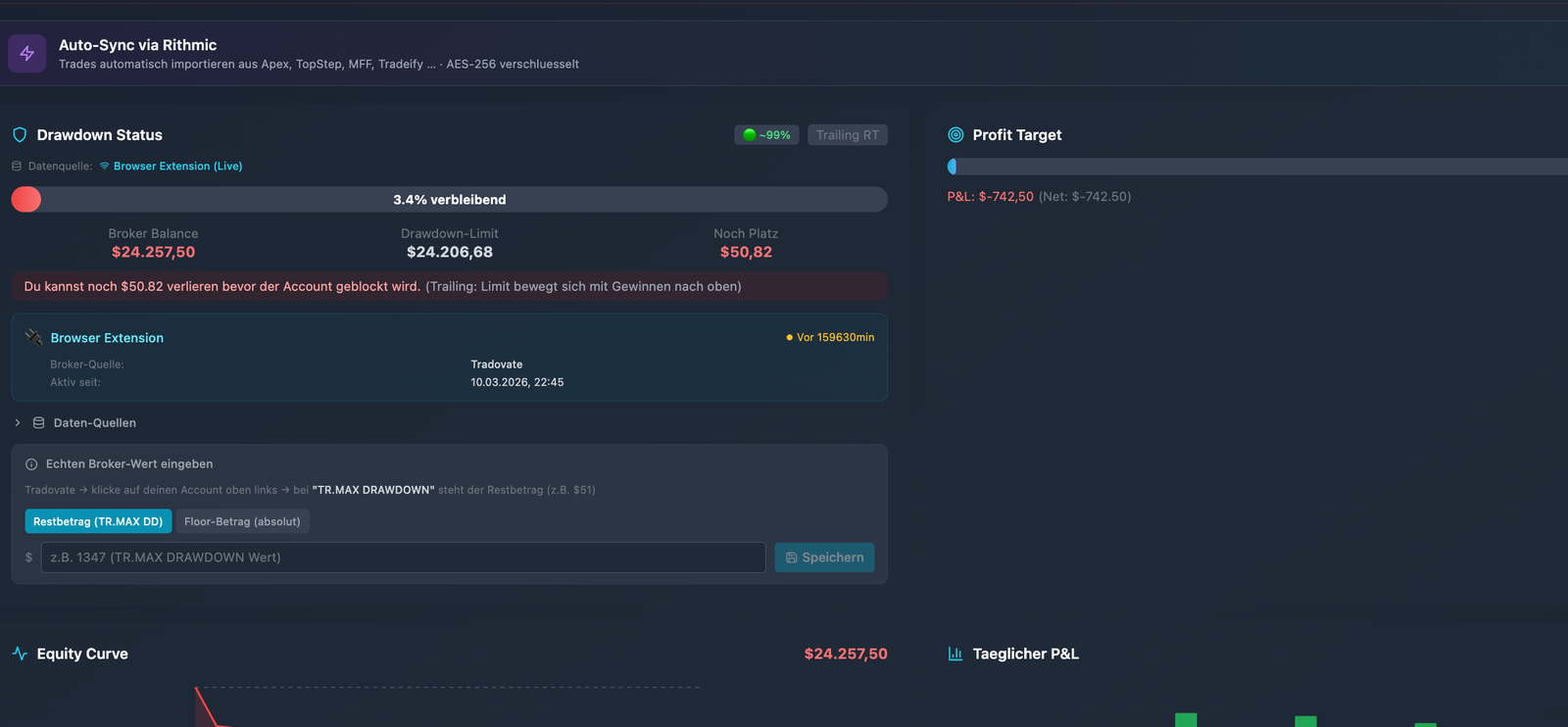Screen dimensions: 1568x727
Task: Click the 3.4% verbleibend drawdown bar
Action: point(450,200)
